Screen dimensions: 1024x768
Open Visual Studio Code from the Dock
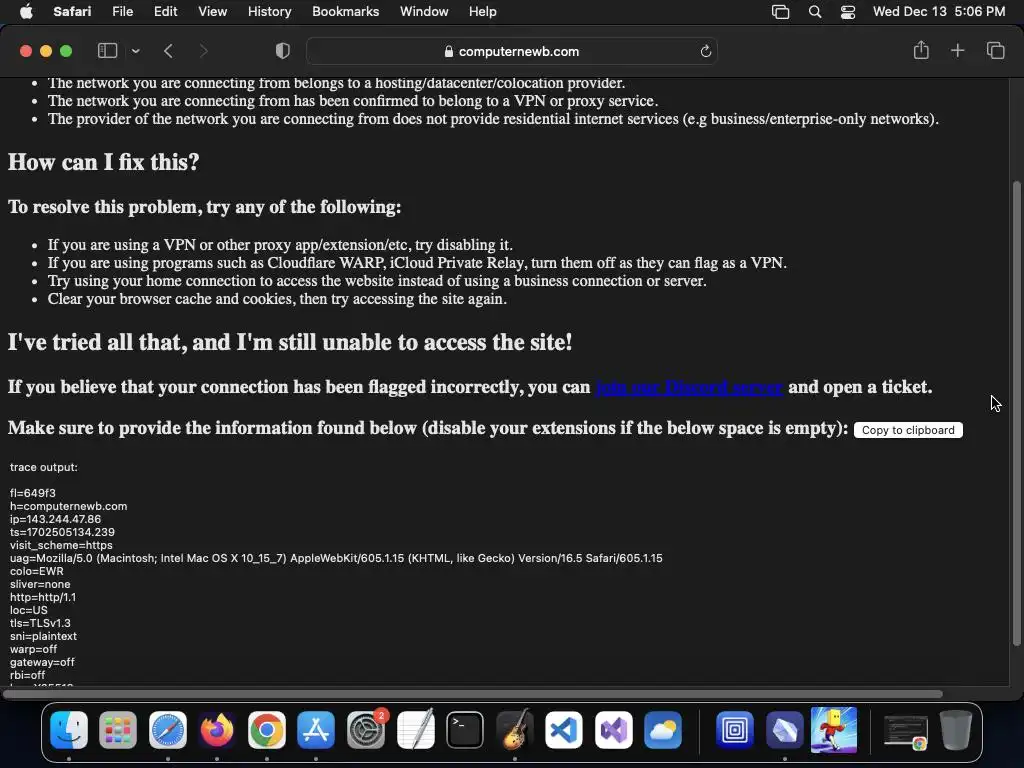[x=564, y=729]
